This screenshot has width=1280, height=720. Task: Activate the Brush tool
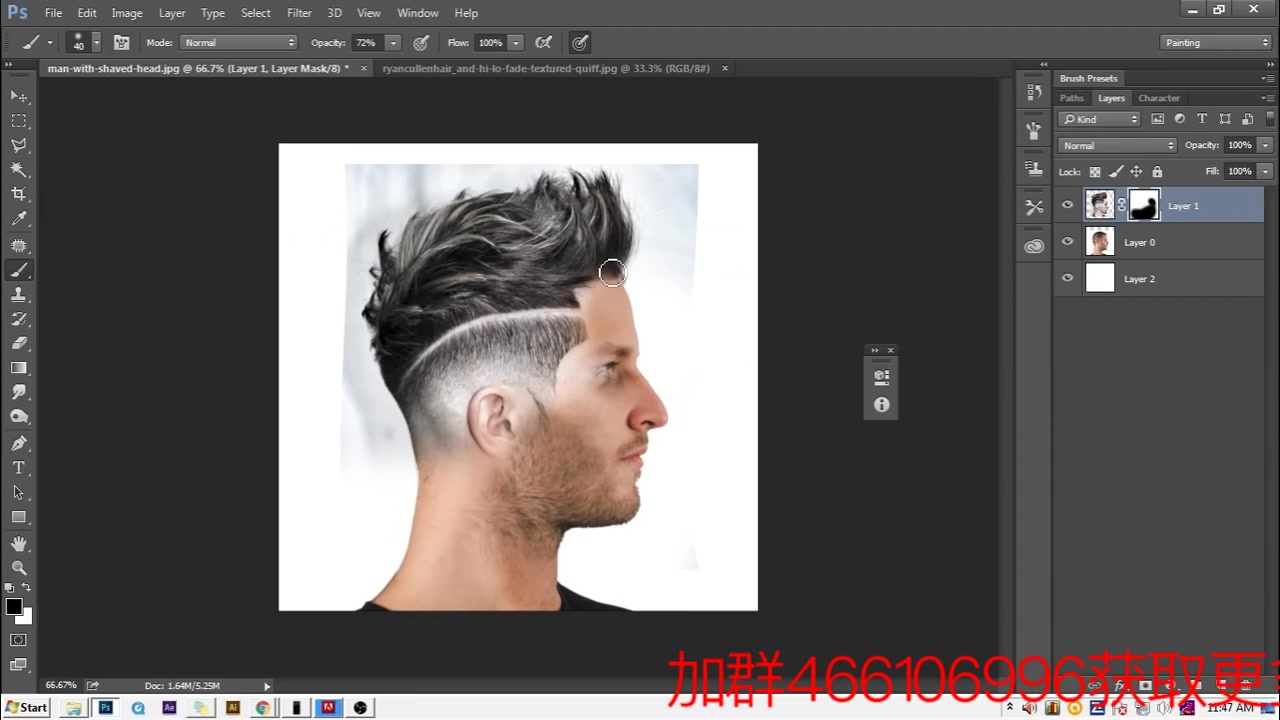tap(19, 269)
